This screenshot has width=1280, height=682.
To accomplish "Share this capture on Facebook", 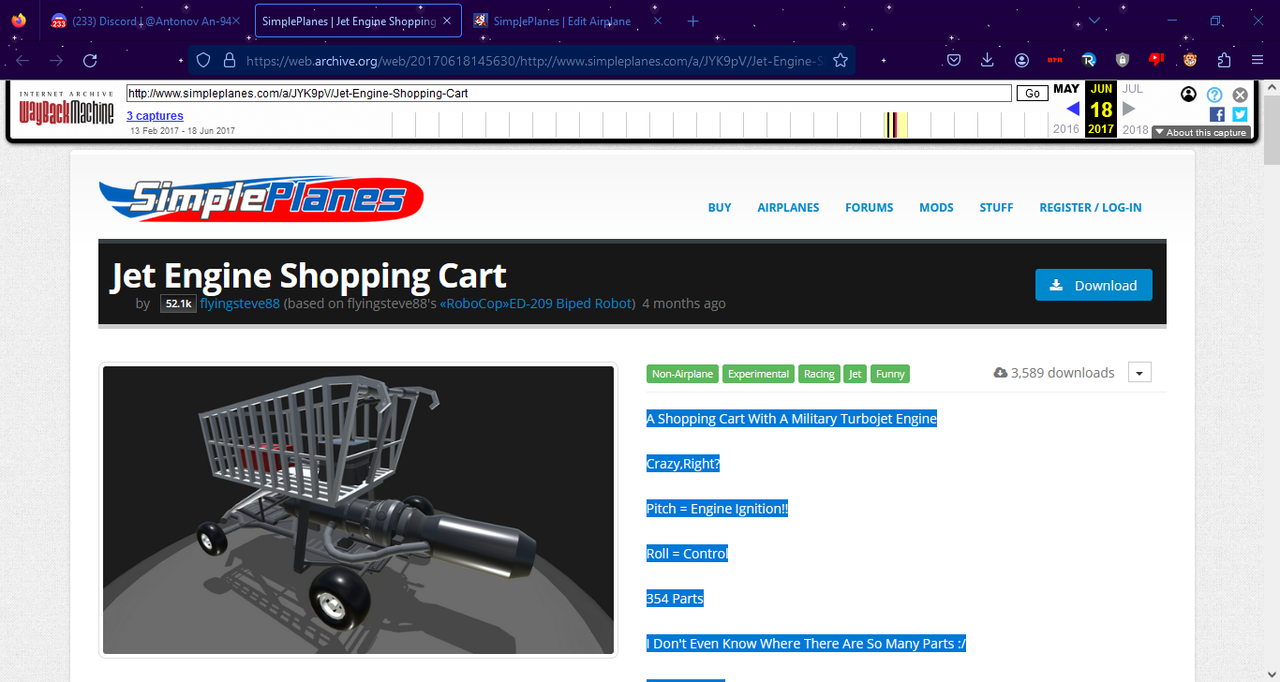I will [1217, 114].
